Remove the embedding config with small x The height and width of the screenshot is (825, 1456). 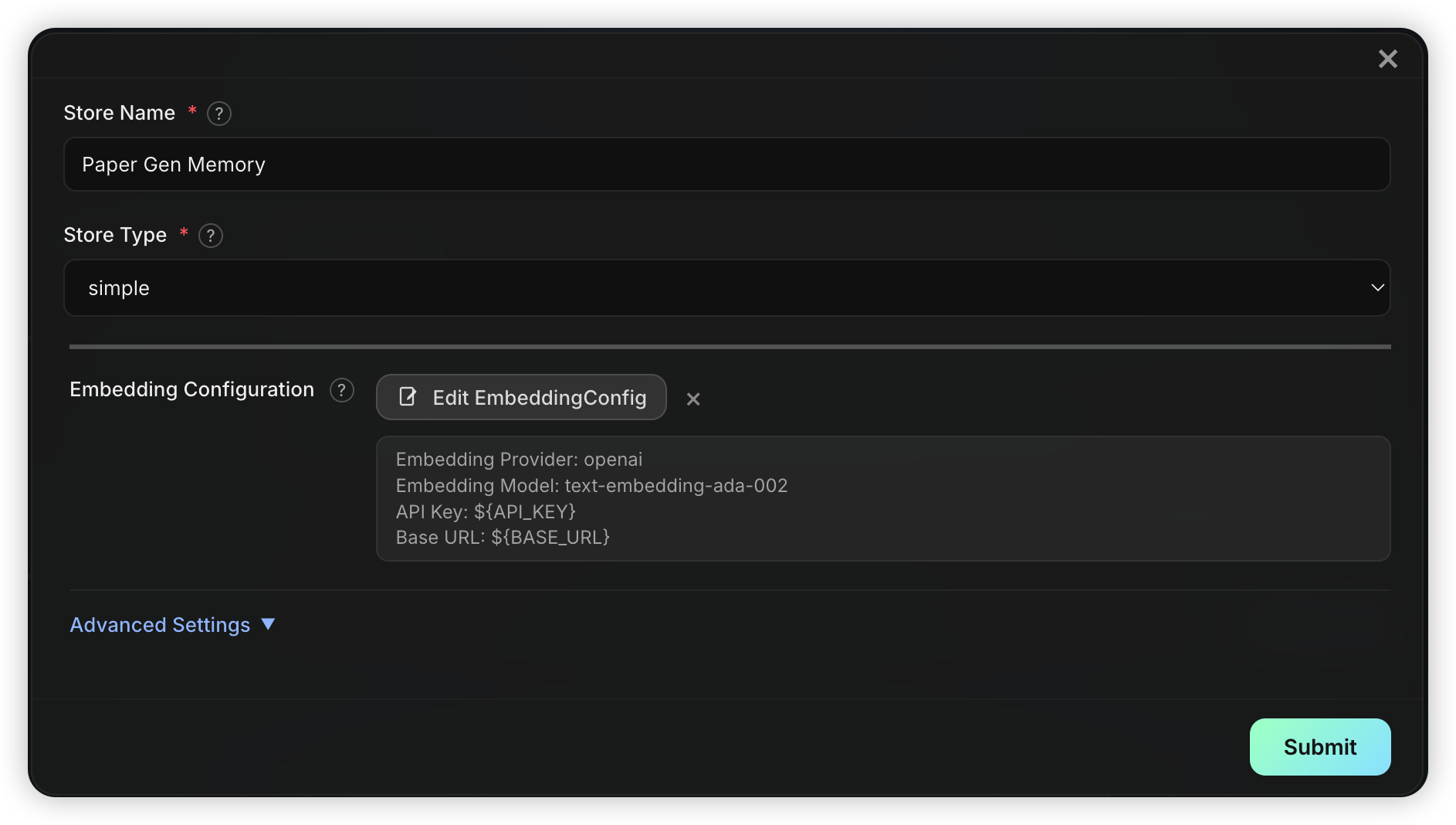693,399
